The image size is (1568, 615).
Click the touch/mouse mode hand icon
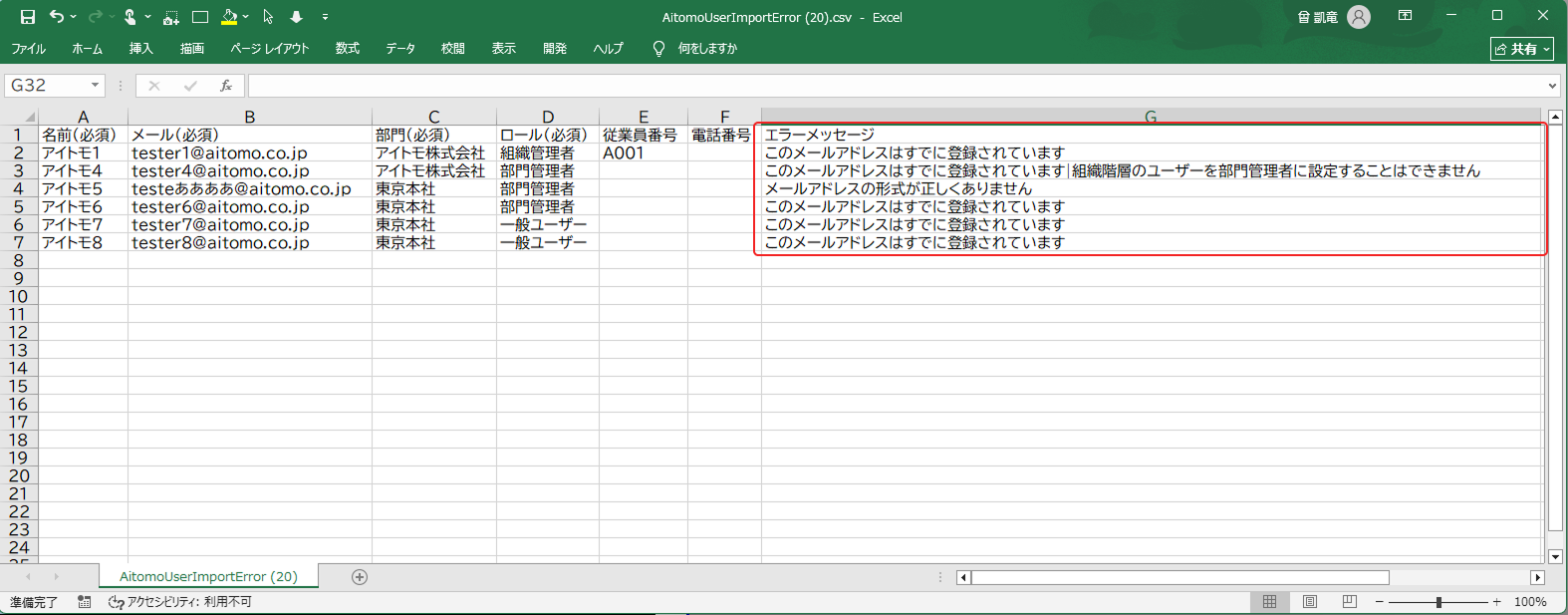pos(130,17)
